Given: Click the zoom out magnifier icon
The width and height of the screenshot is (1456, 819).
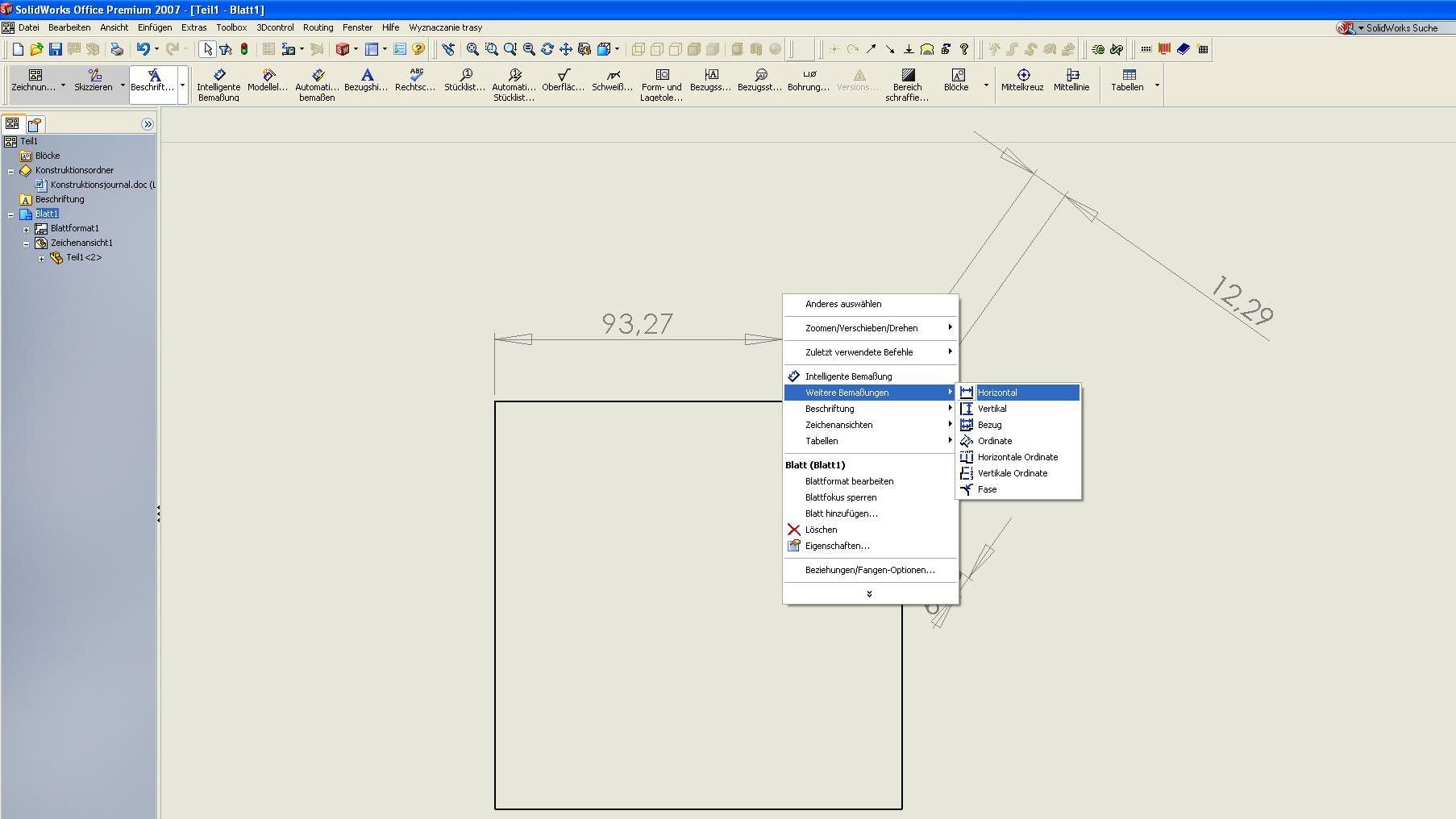Looking at the screenshot, I should click(529, 49).
